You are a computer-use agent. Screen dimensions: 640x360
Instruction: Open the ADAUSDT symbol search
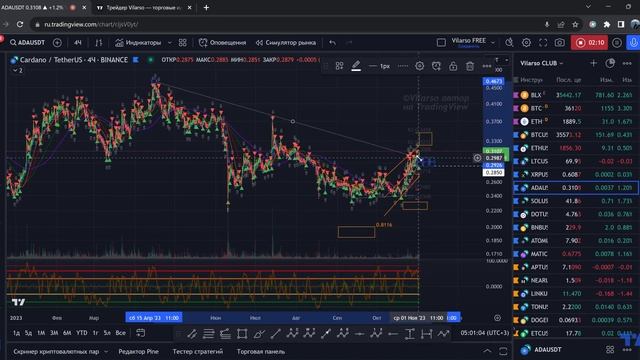point(27,42)
